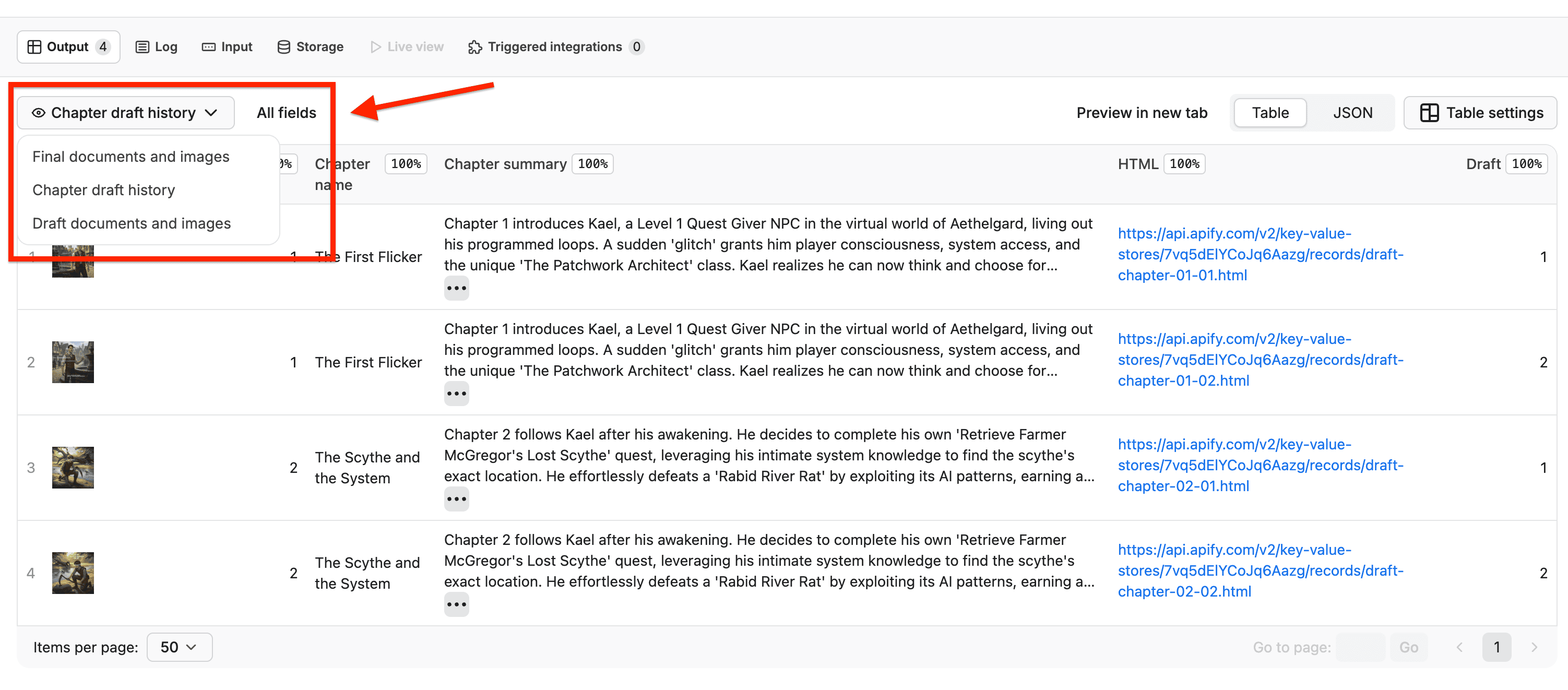The image size is (1568, 690).
Task: Open Items per page 50 dropdown
Action: (179, 647)
